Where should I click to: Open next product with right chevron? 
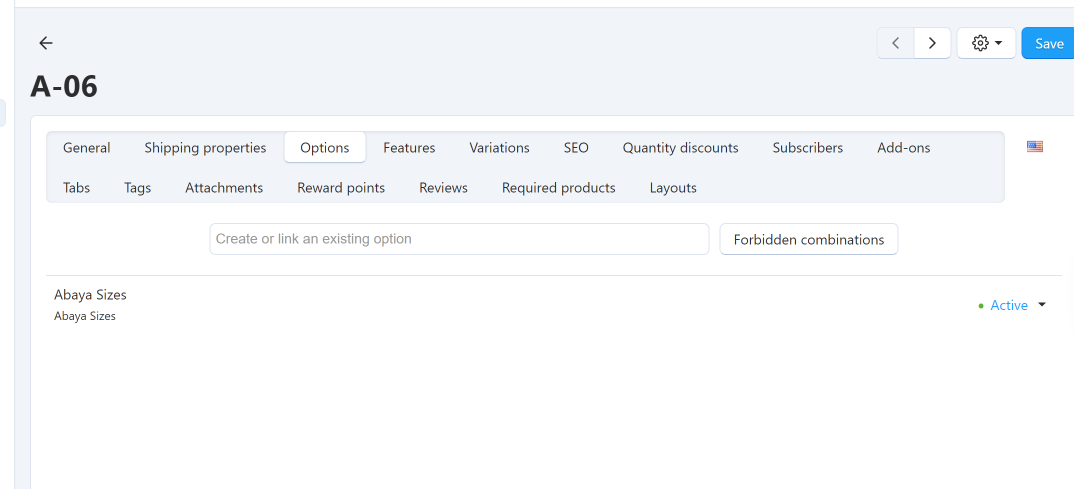click(932, 43)
